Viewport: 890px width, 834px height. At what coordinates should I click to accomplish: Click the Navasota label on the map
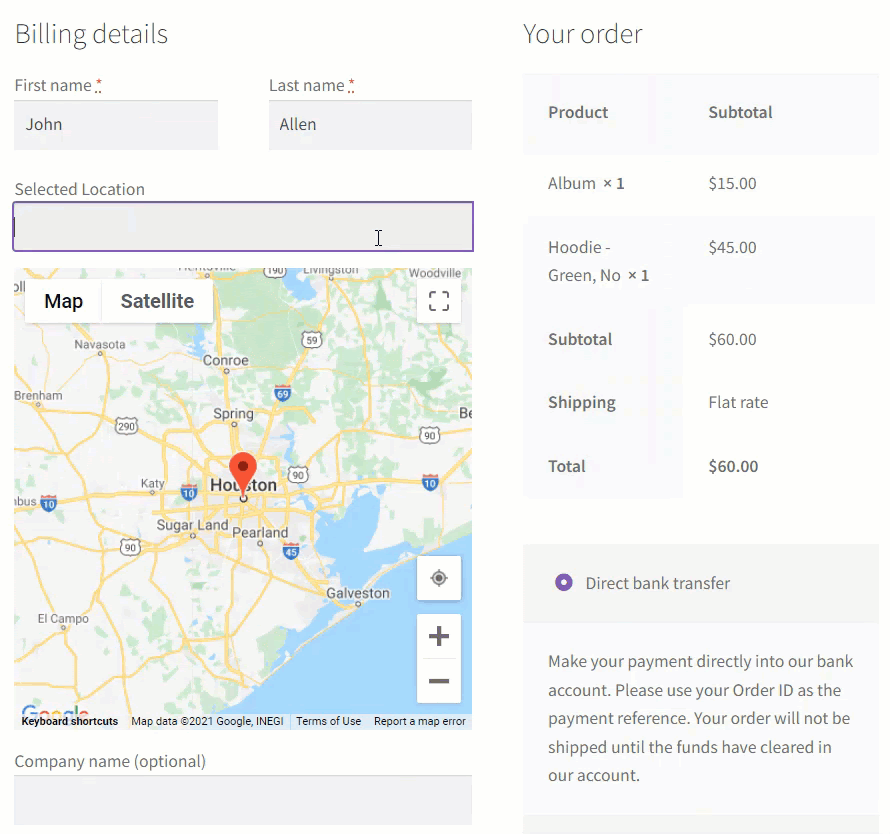click(100, 344)
